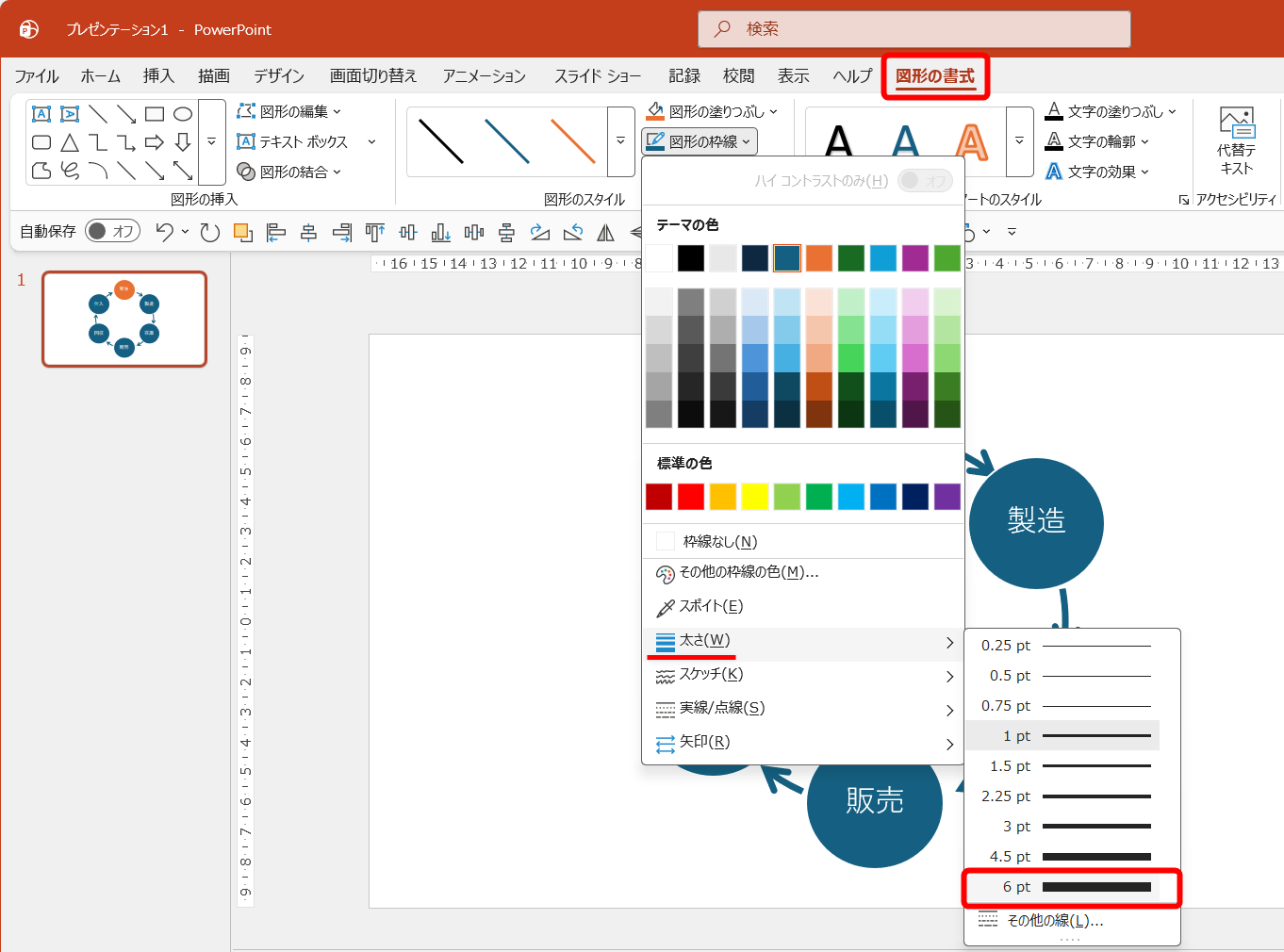
Task: Pick the oval shape in the gallery
Action: [x=183, y=114]
